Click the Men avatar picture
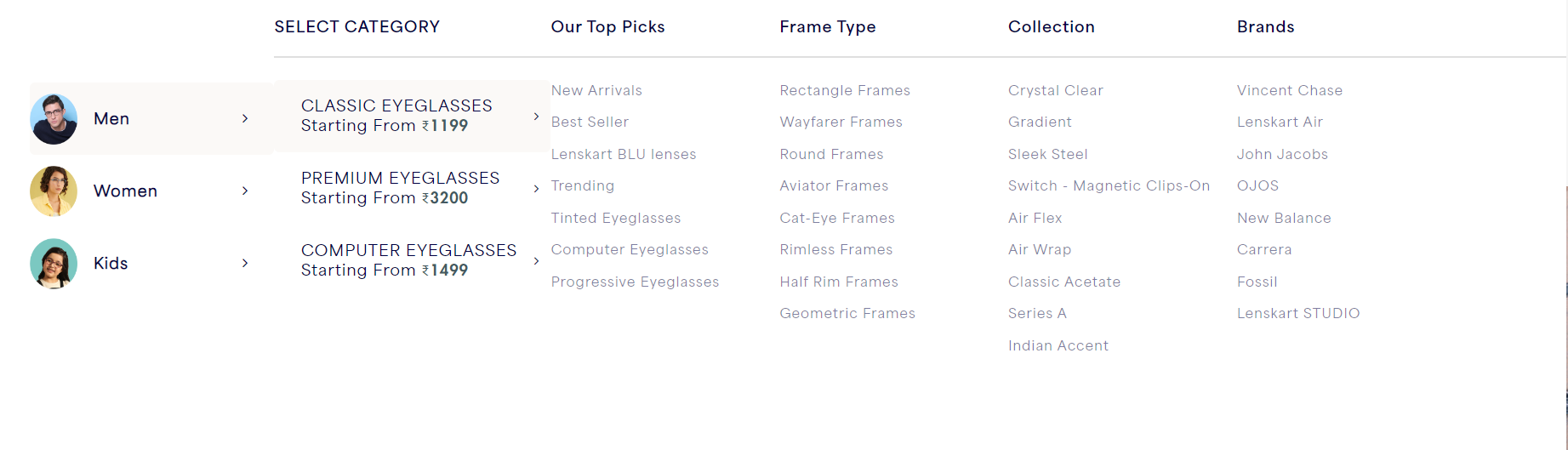This screenshot has height=450, width=1568. pos(54,119)
